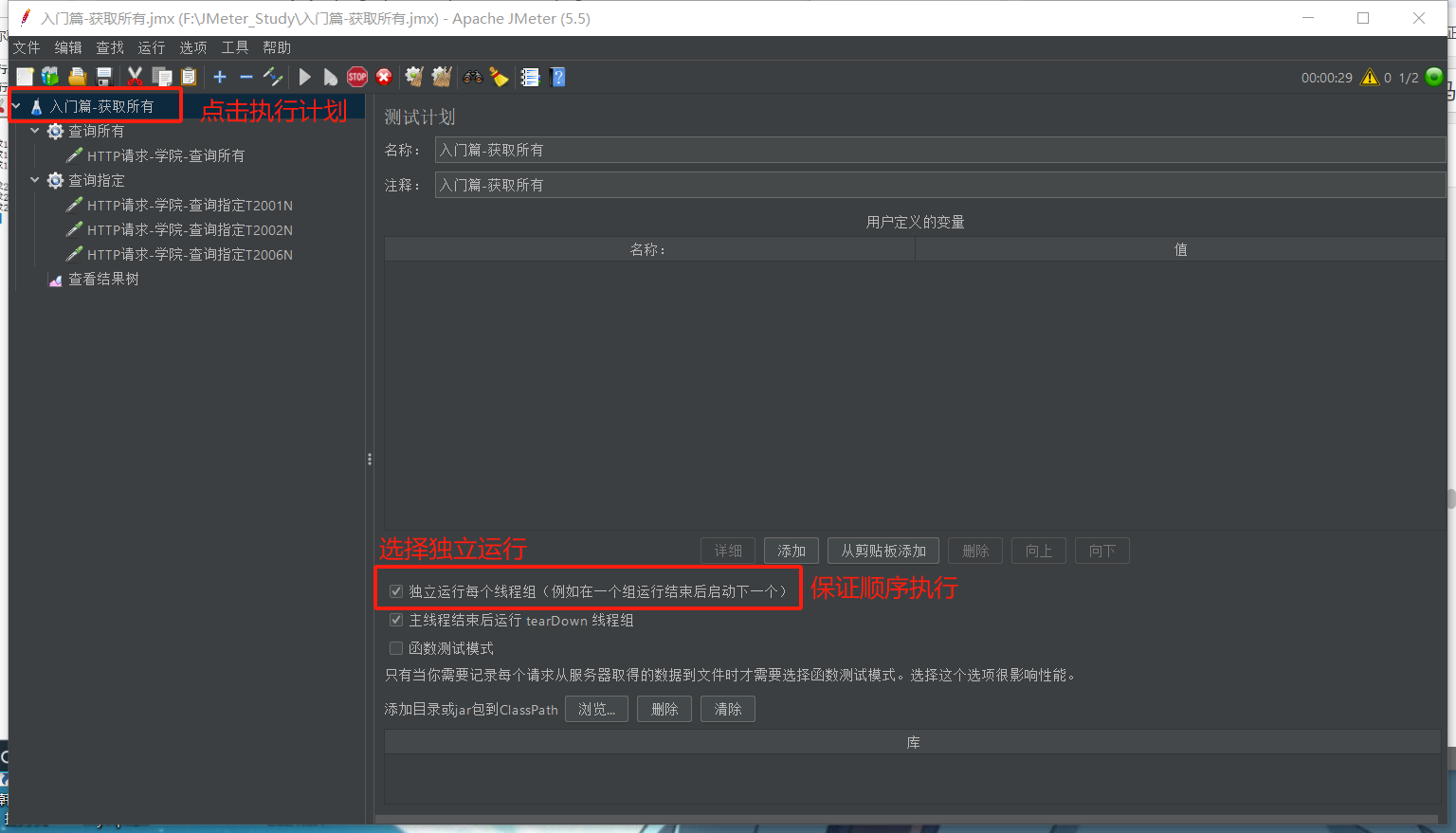Screen dimensions: 1456x833
Task: Select HTTP请求-学院-查询指定T2002N sampler
Action: (190, 229)
